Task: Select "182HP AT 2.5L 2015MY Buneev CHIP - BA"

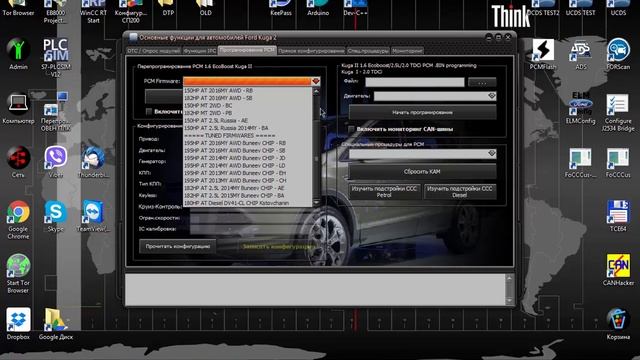Action: (247, 196)
